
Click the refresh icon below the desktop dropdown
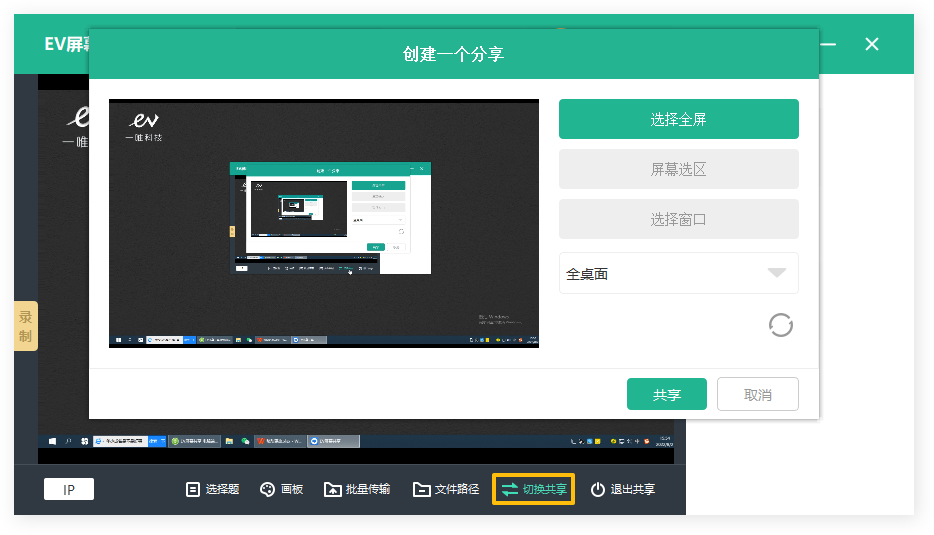(780, 325)
